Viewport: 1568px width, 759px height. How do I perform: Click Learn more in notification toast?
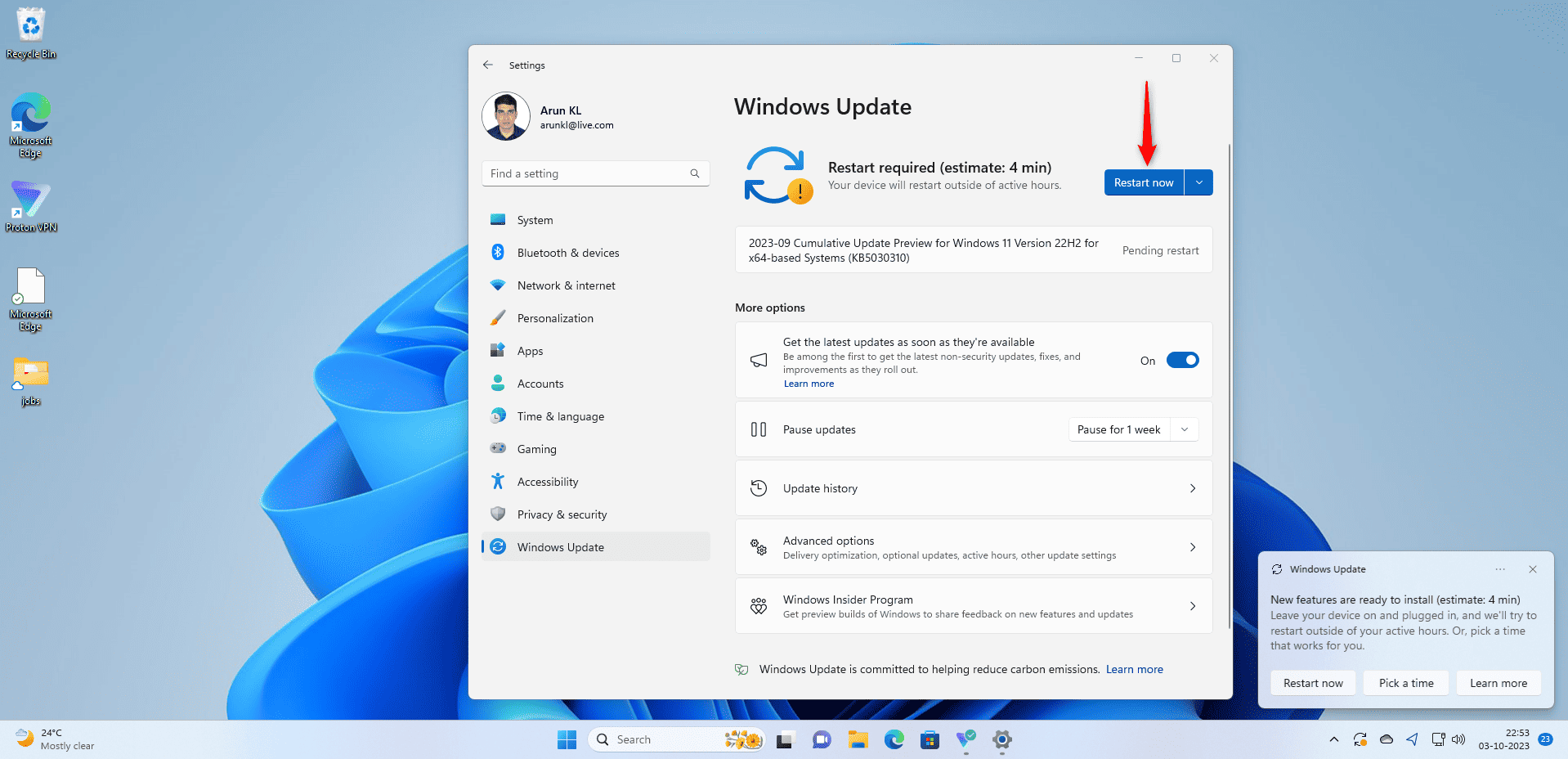[x=1499, y=683]
